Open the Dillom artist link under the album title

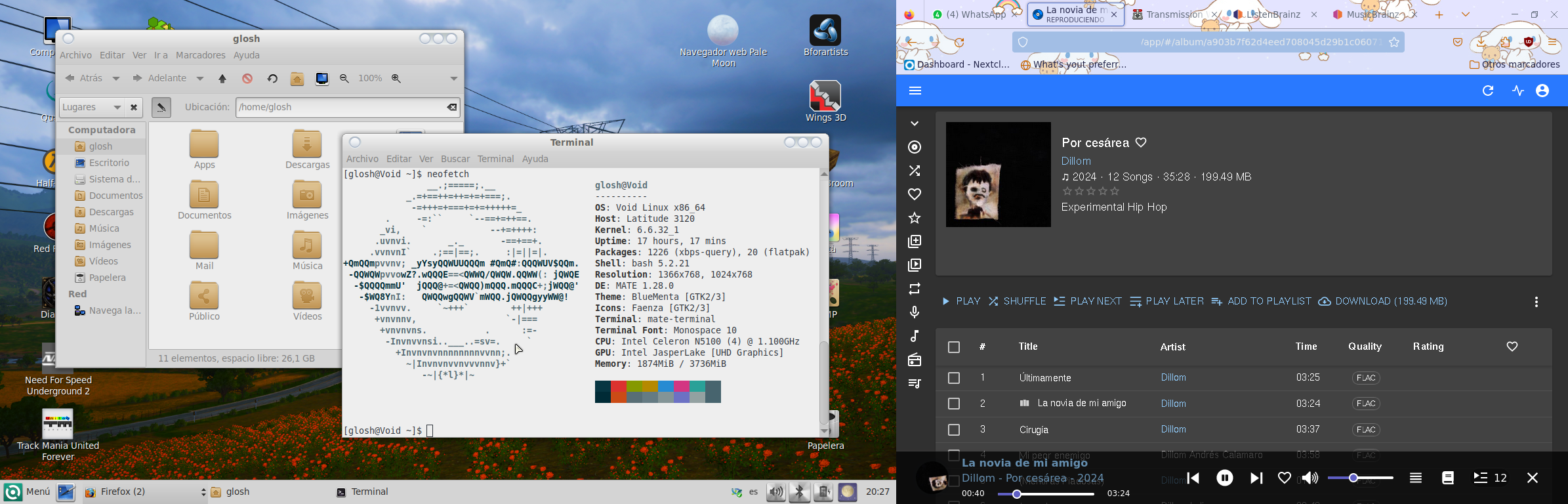pos(1076,161)
